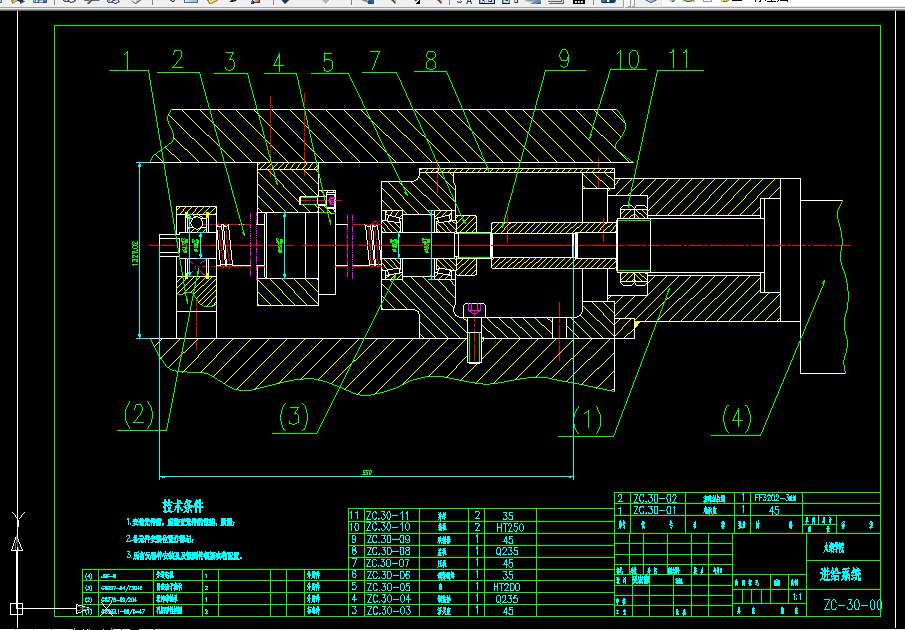This screenshot has width=905, height=630.
Task: Click part code ZC.30-05 in parts list
Action: 388,587
